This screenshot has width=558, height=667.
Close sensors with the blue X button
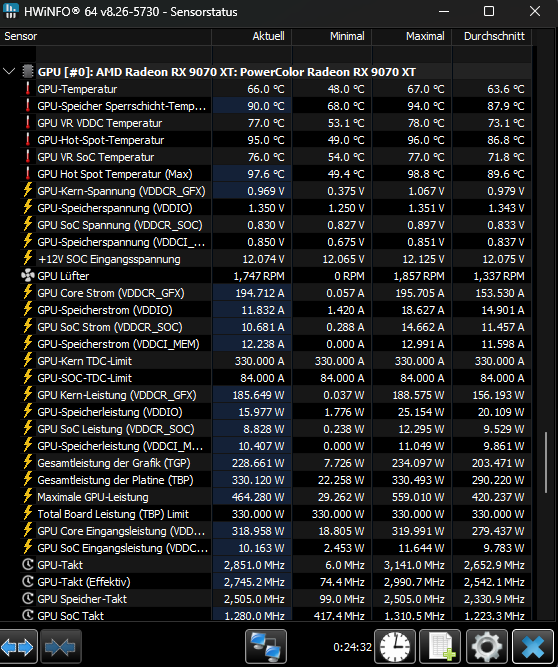pos(532,647)
